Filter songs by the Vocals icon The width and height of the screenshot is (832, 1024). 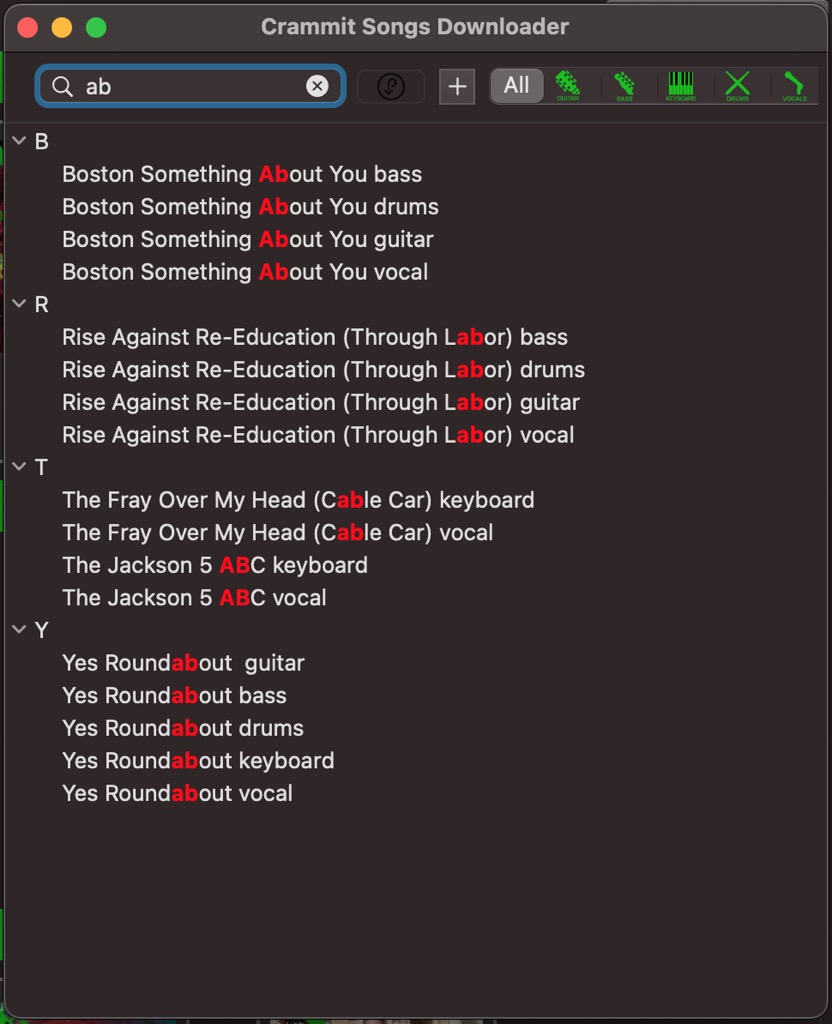pyautogui.click(x=794, y=85)
